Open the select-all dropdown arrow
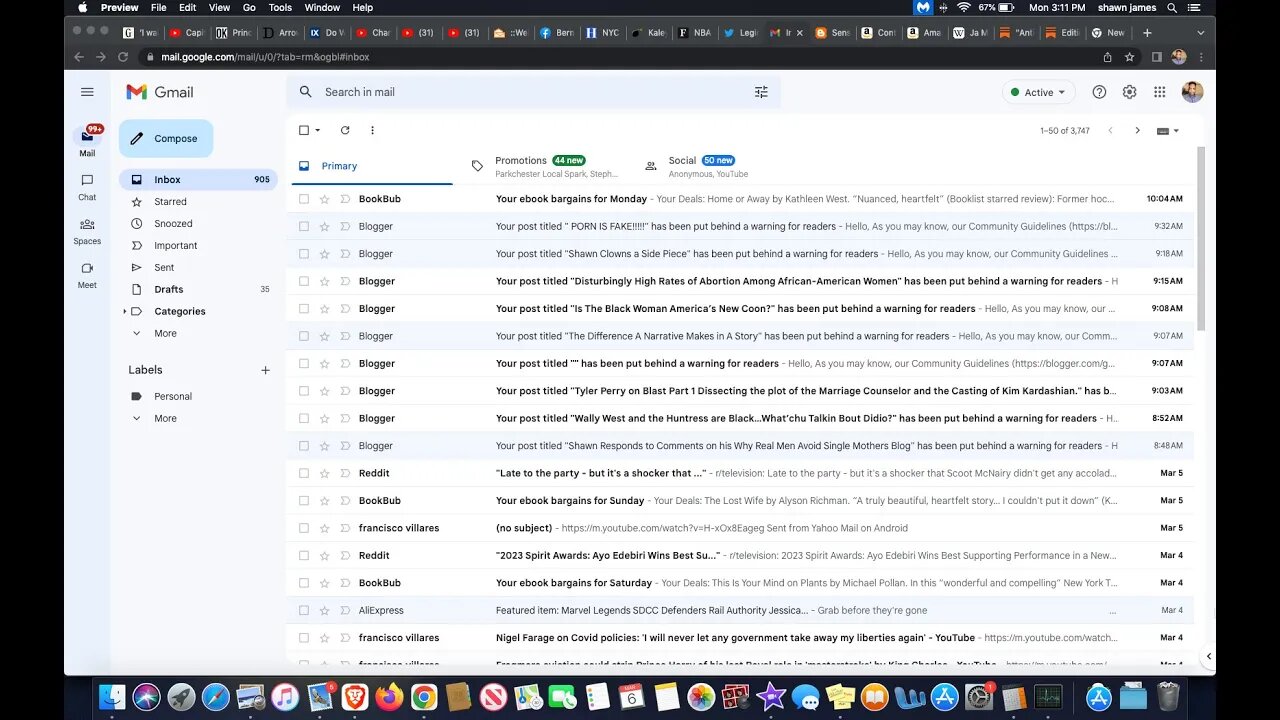This screenshot has width=1280, height=720. click(x=318, y=130)
